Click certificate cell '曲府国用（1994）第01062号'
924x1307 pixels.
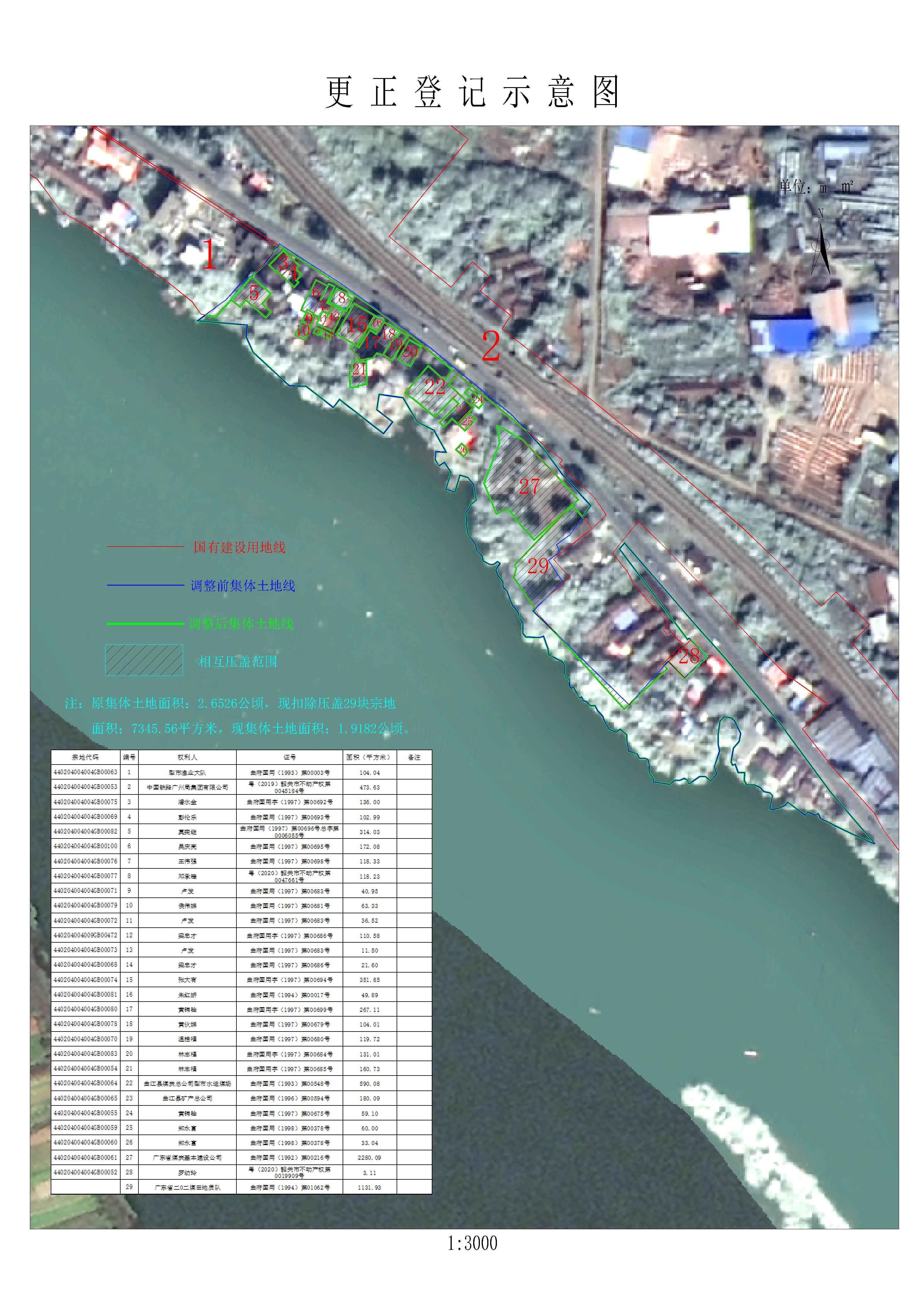[290, 1188]
